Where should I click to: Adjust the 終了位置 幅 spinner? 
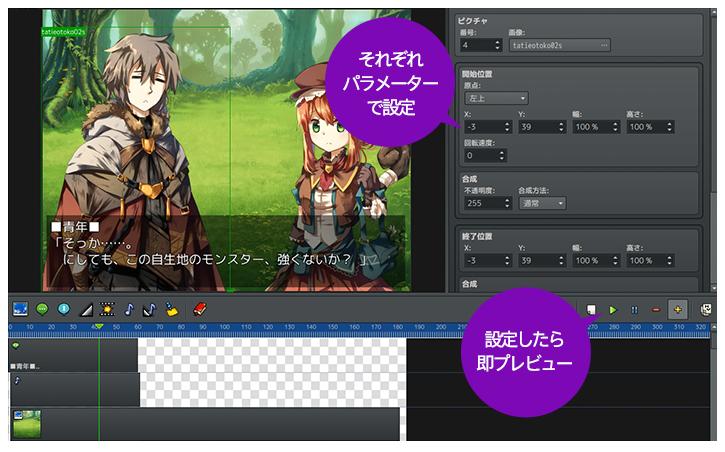pos(615,261)
